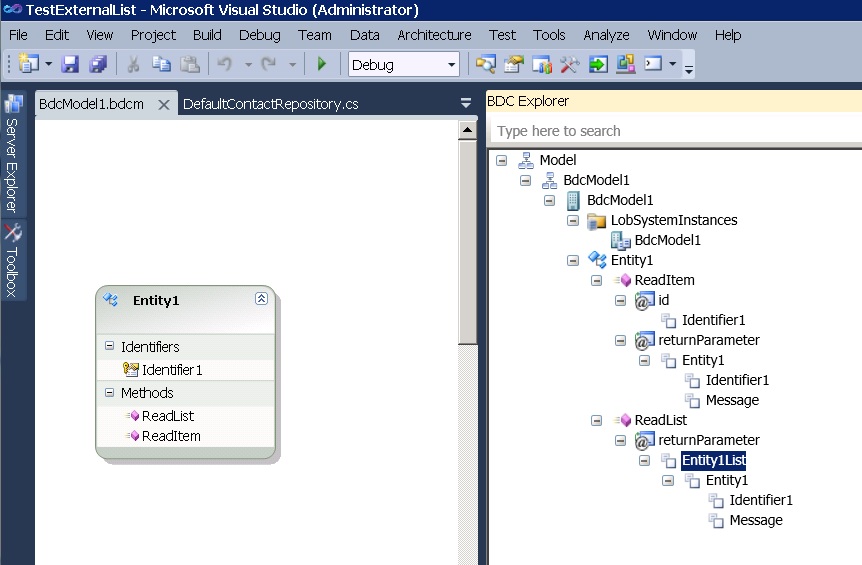Cut selection with the scissors icon
Image resolution: width=862 pixels, height=565 pixels.
tap(133, 64)
